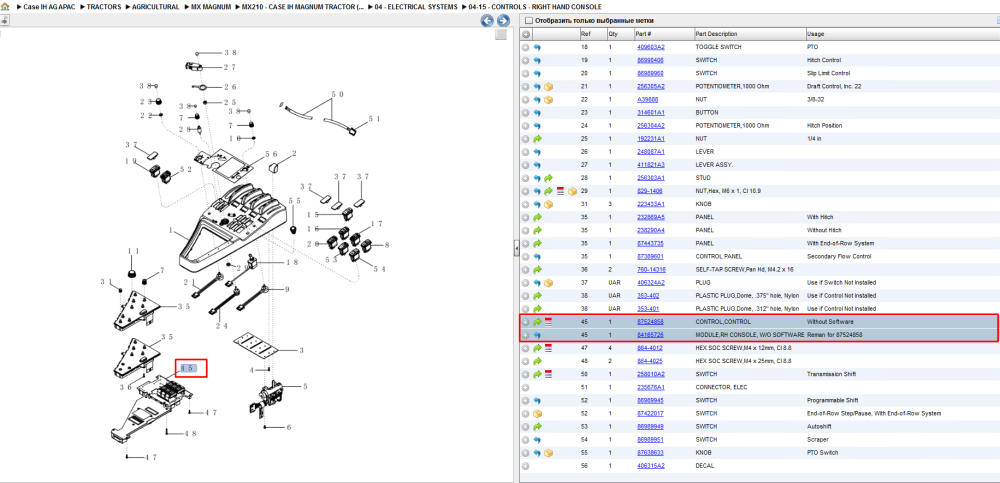Open part number 84165726 link
This screenshot has height=483, width=1000.
pos(650,335)
